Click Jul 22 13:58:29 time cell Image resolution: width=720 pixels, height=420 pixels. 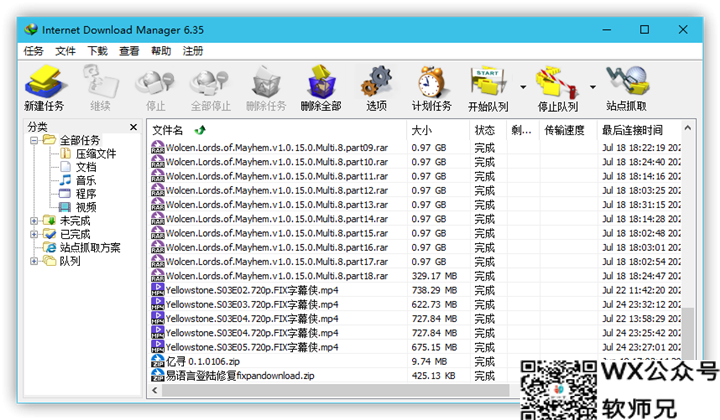coord(641,319)
